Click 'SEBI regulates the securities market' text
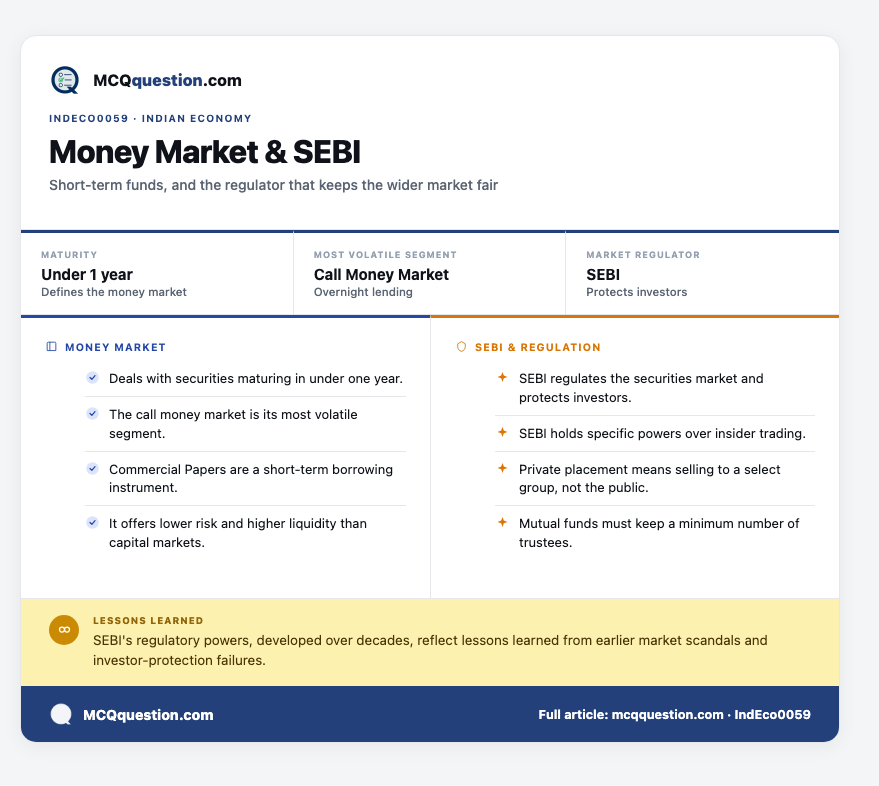This screenshot has height=786, width=879. (641, 388)
